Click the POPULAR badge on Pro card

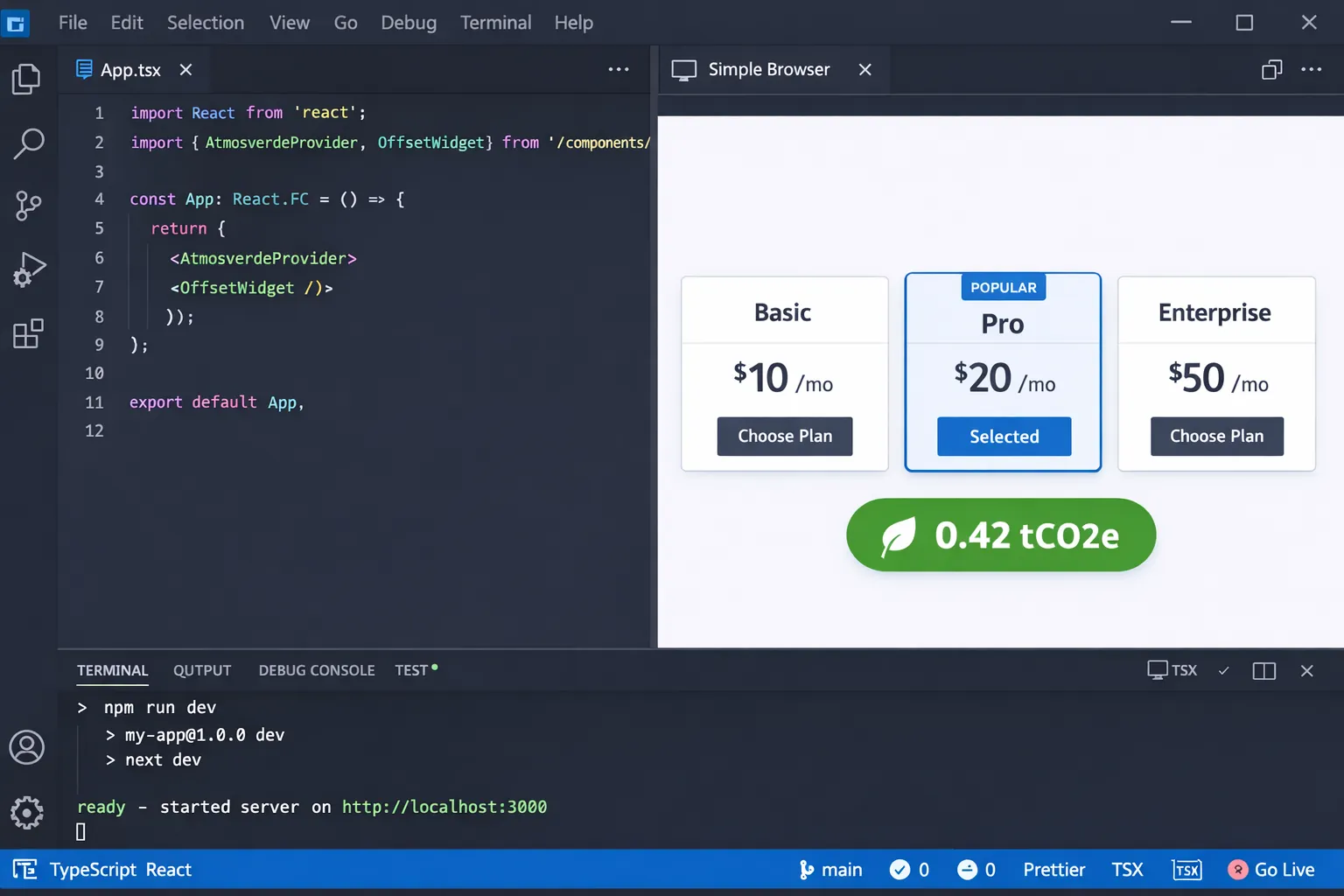tap(1004, 287)
